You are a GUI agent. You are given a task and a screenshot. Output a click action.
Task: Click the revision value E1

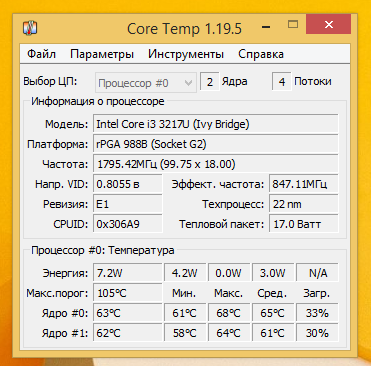tap(128, 204)
